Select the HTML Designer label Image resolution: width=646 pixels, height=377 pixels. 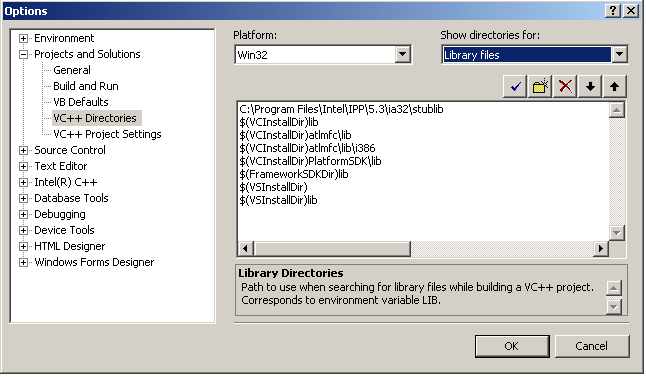click(x=69, y=246)
